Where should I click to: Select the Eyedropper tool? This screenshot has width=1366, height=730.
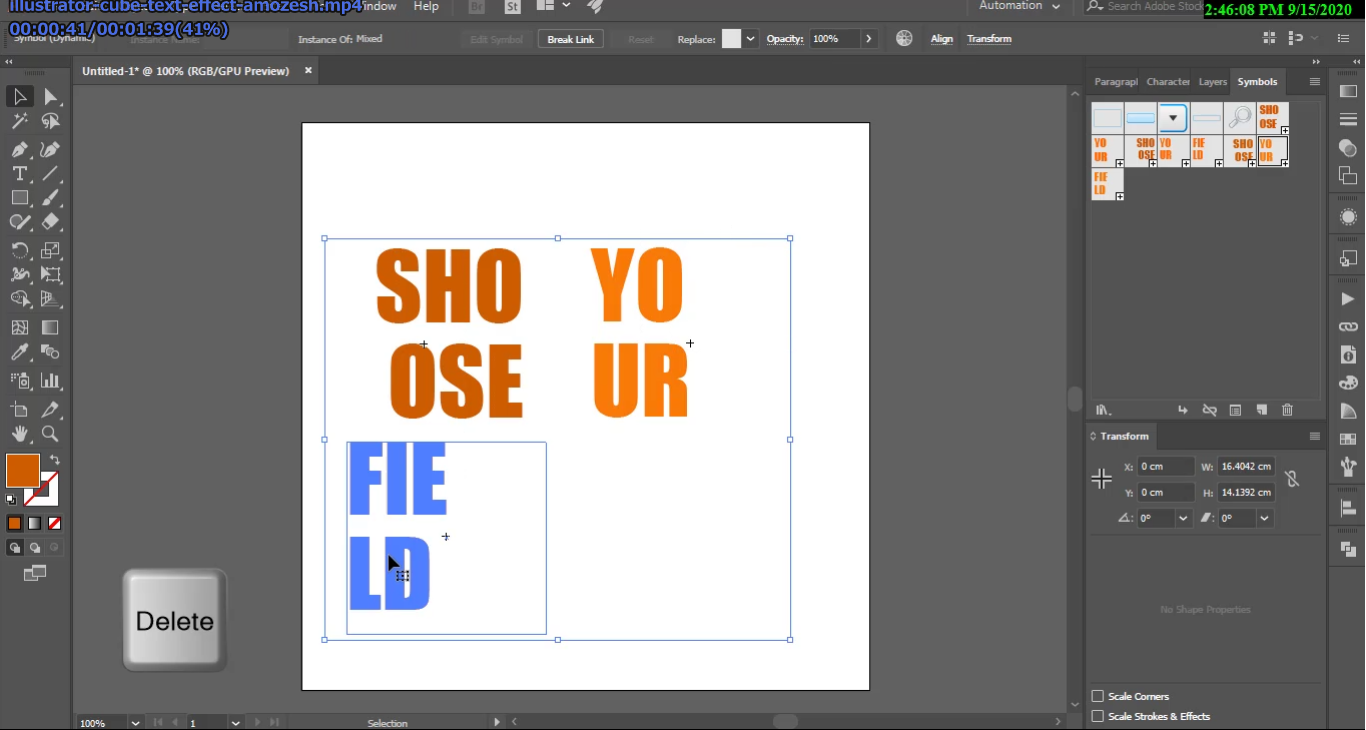tap(19, 352)
